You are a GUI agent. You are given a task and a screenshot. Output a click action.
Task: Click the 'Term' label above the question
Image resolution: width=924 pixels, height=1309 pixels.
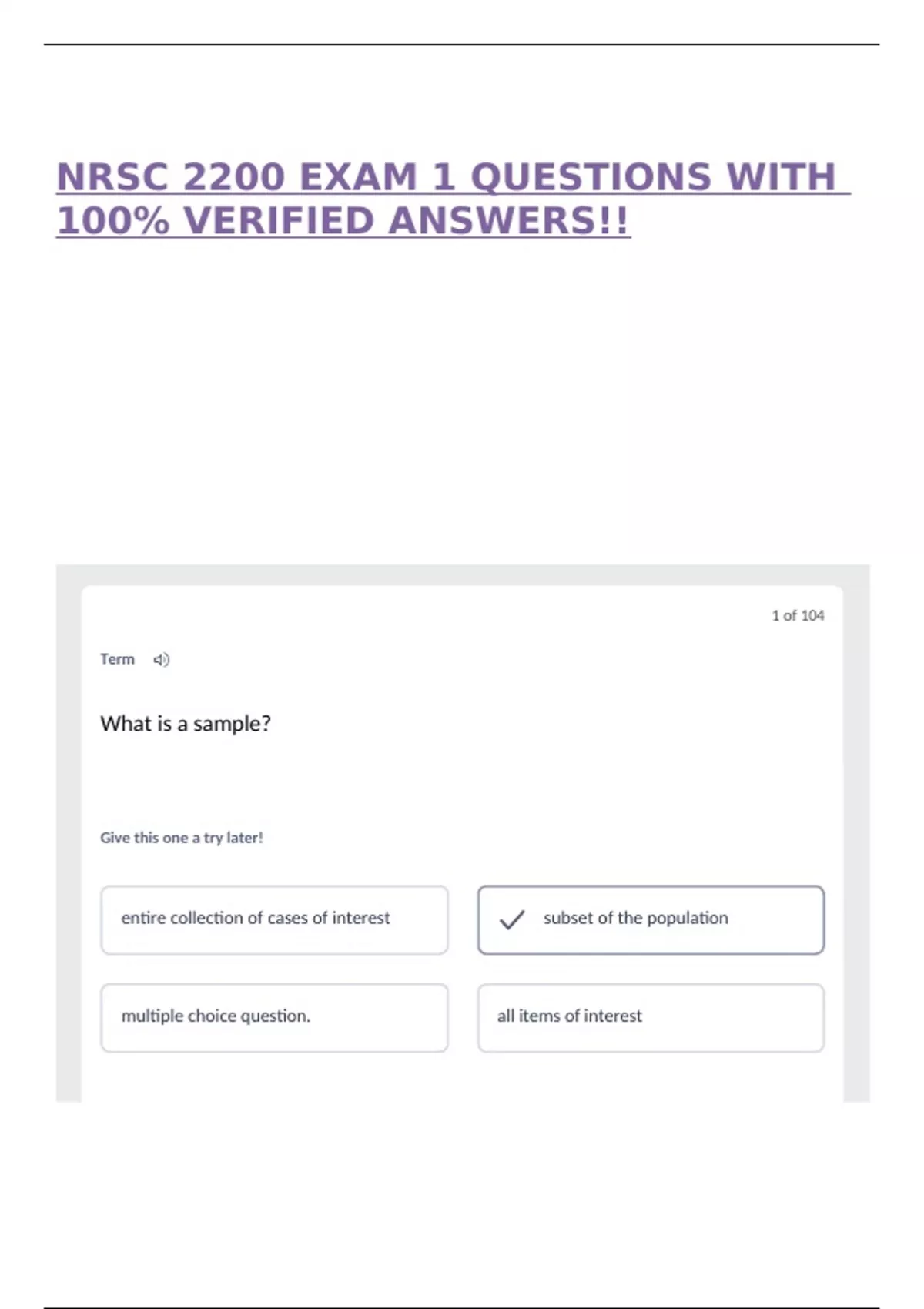tap(117, 659)
